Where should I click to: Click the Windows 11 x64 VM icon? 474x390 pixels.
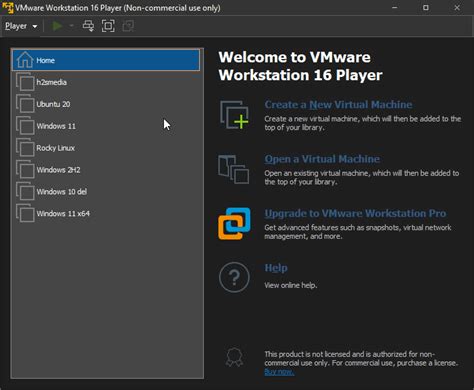[25, 213]
